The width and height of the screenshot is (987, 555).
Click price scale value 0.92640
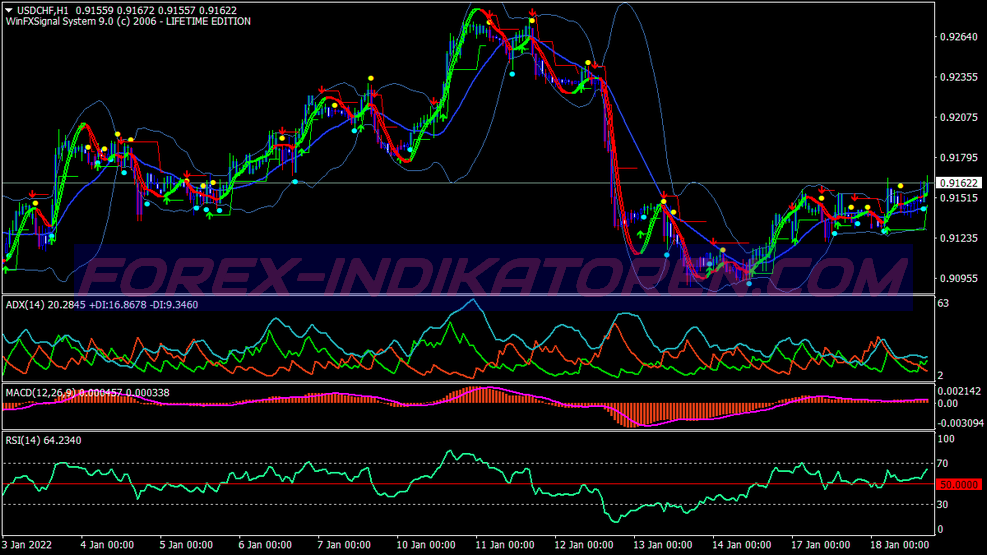959,37
